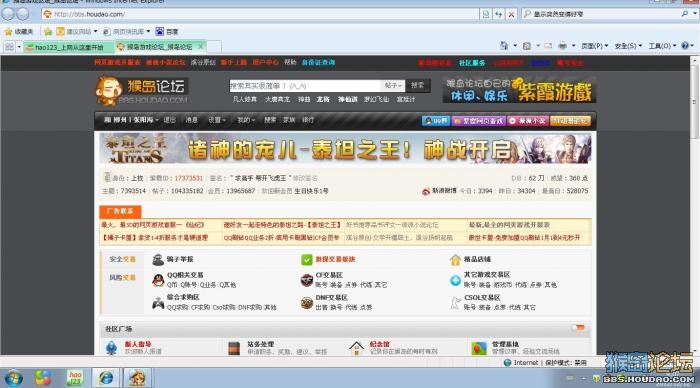Click the IE back navigation button

point(8,14)
